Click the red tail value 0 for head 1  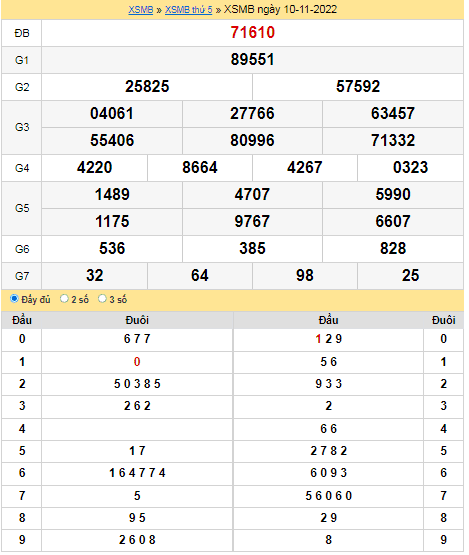click(x=137, y=362)
